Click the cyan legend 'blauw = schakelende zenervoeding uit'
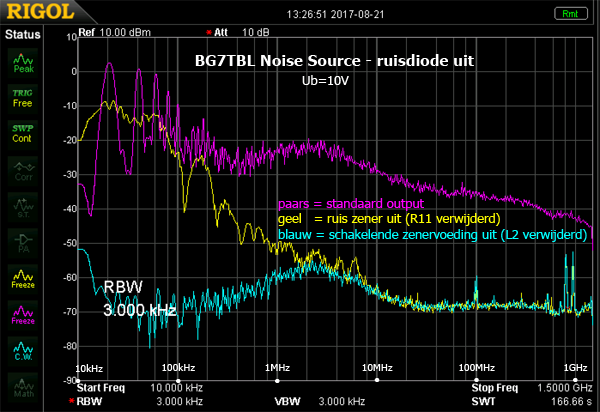The image size is (600, 412). [432, 234]
